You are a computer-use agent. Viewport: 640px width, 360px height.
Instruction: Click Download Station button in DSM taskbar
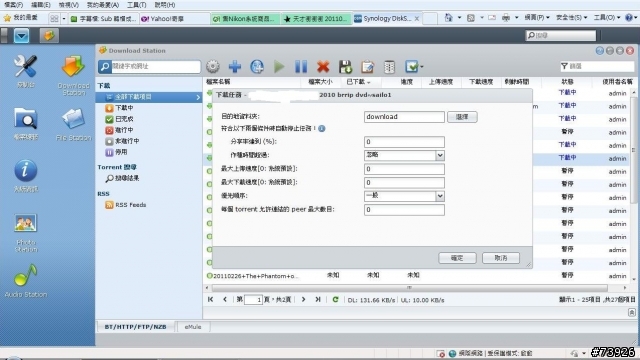pyautogui.click(x=49, y=36)
